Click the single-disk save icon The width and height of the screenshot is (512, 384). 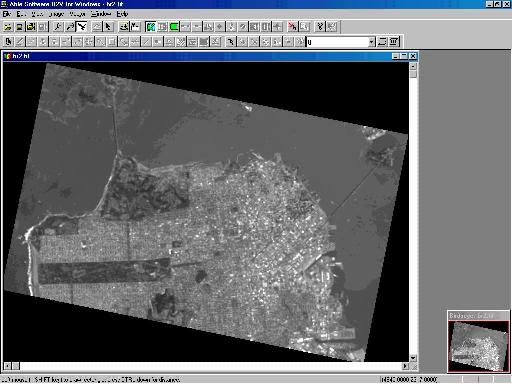tap(20, 27)
